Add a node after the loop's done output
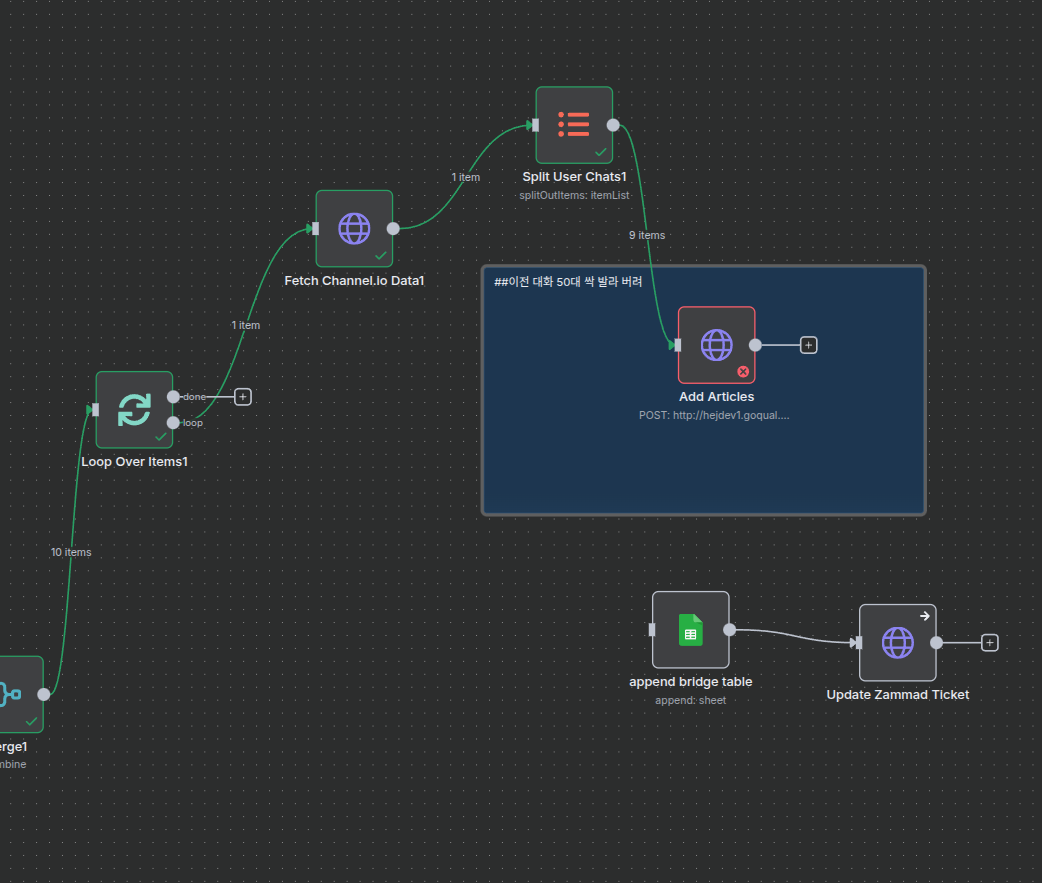The height and width of the screenshot is (883, 1042). (x=242, y=397)
